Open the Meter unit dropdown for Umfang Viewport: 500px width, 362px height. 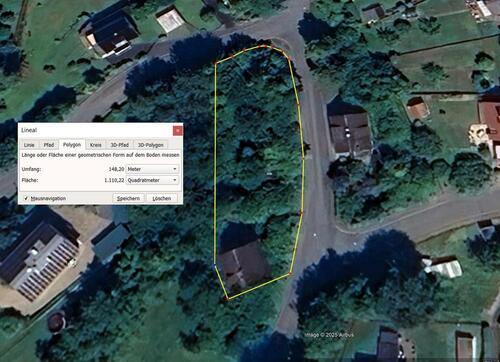point(152,169)
